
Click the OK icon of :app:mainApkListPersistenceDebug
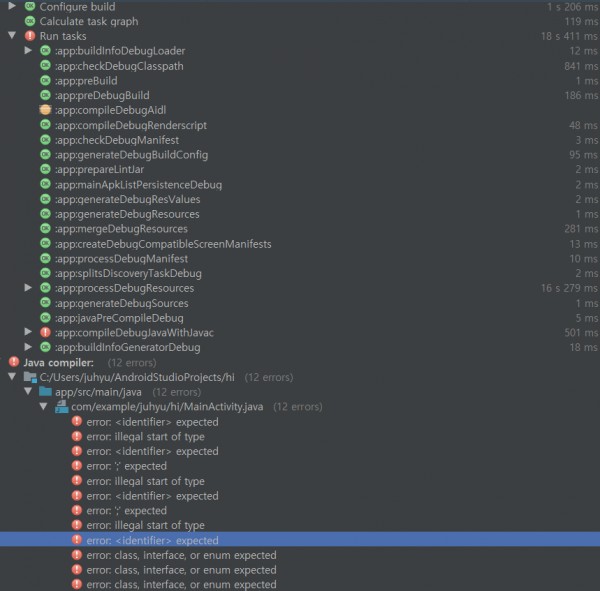tap(46, 184)
